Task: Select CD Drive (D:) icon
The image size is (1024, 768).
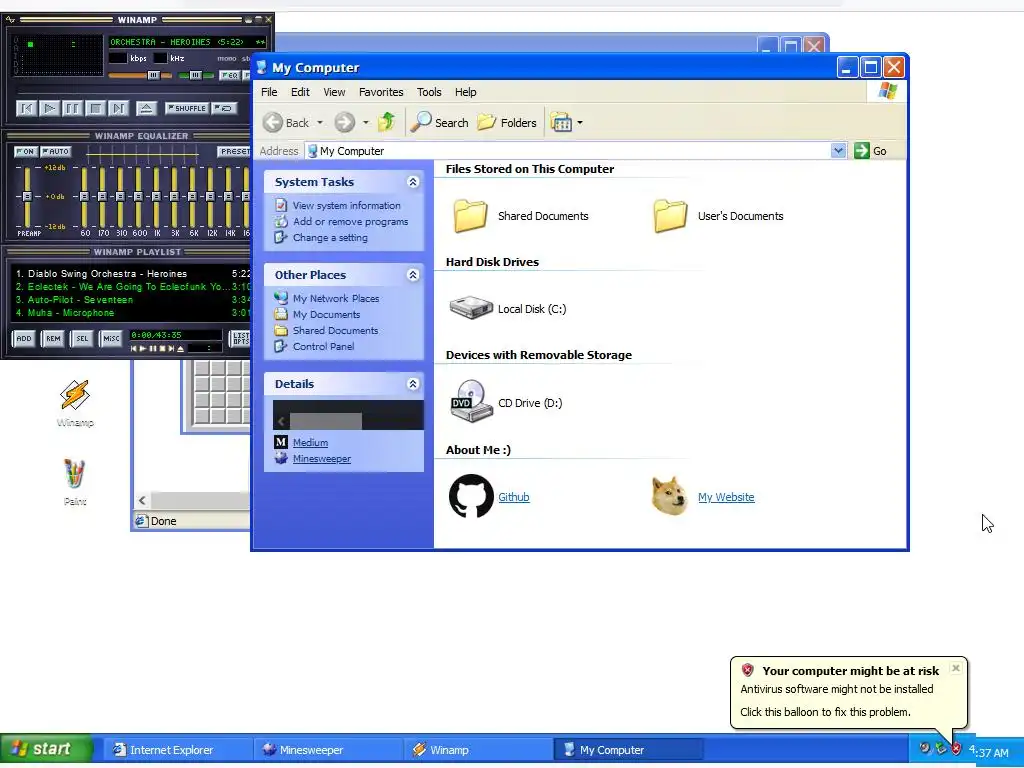Action: [471, 402]
